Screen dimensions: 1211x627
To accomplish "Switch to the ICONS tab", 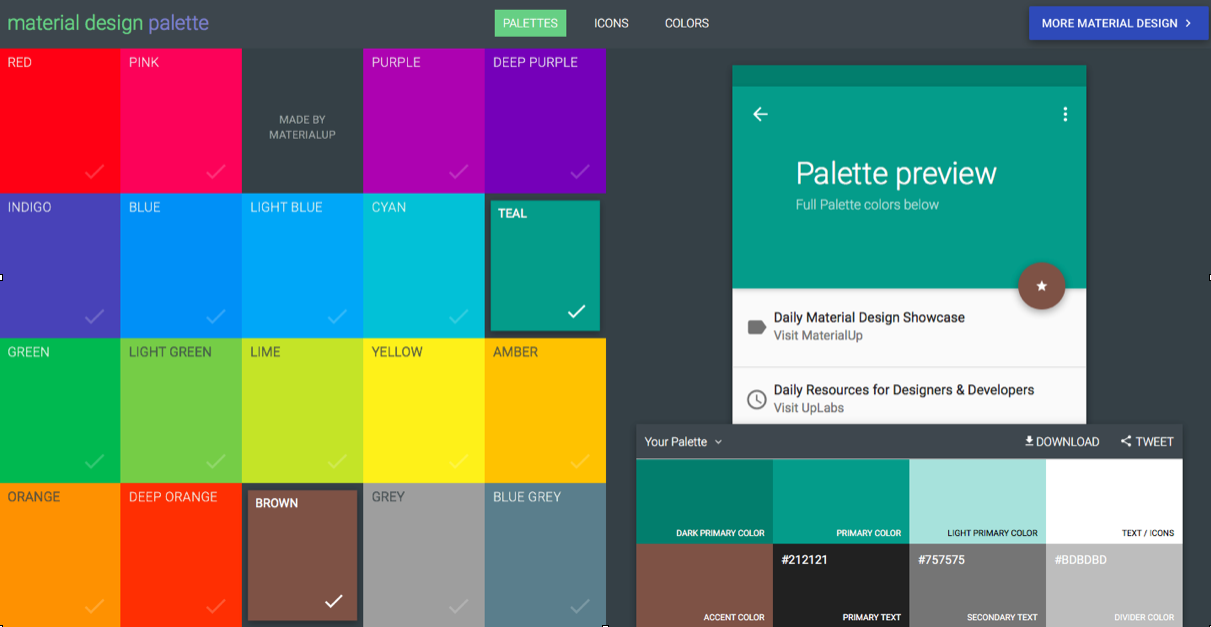I will pos(611,23).
